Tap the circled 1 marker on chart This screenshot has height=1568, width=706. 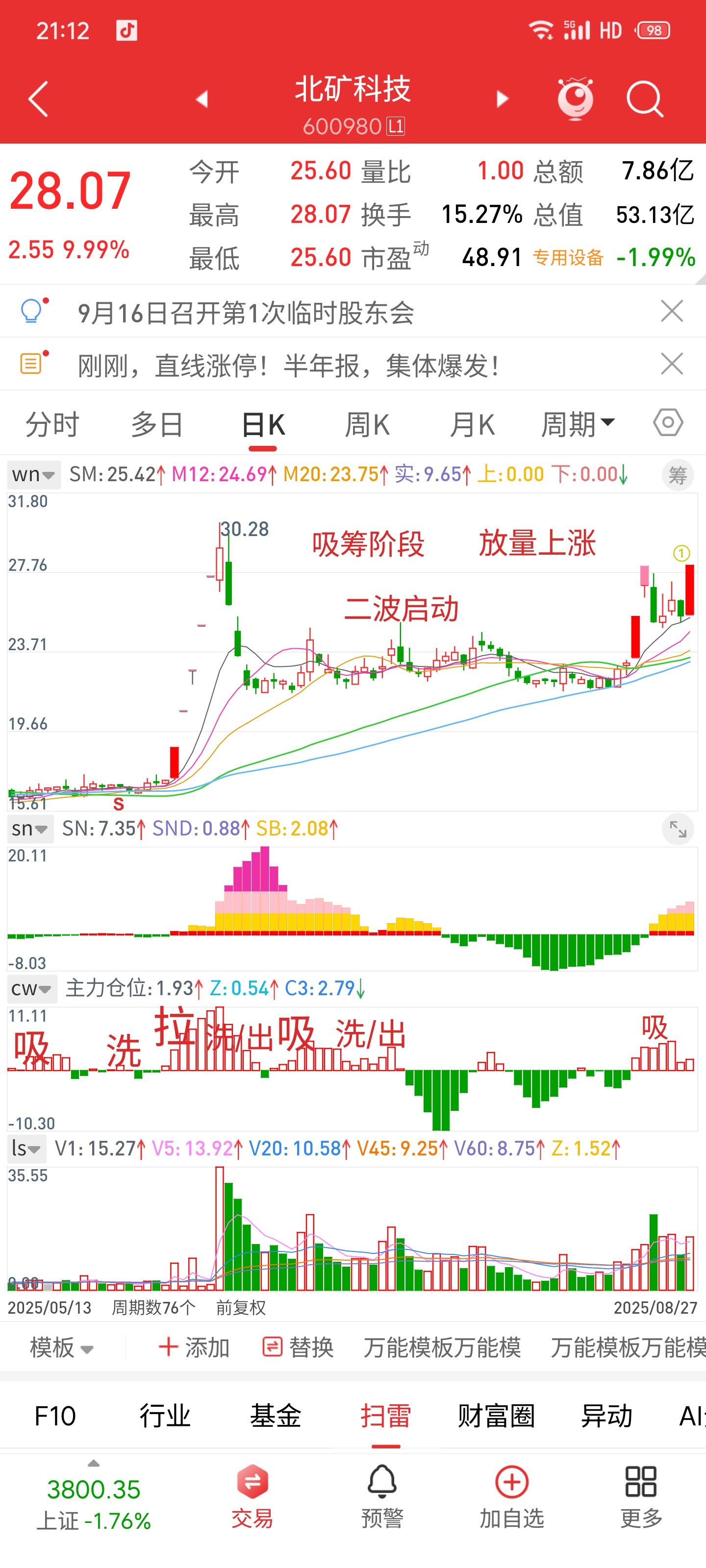pos(681,553)
